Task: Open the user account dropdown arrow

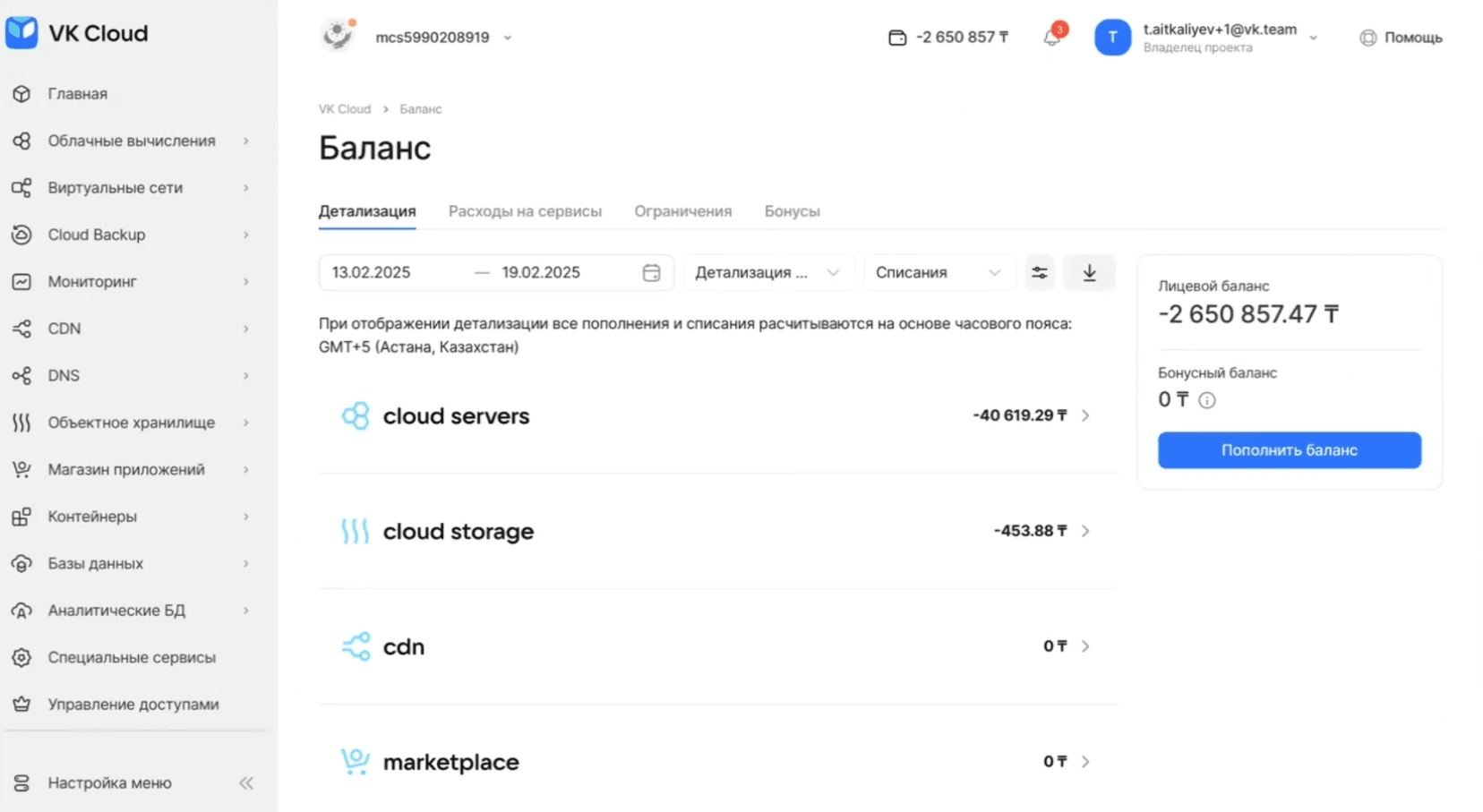Action: [1314, 38]
